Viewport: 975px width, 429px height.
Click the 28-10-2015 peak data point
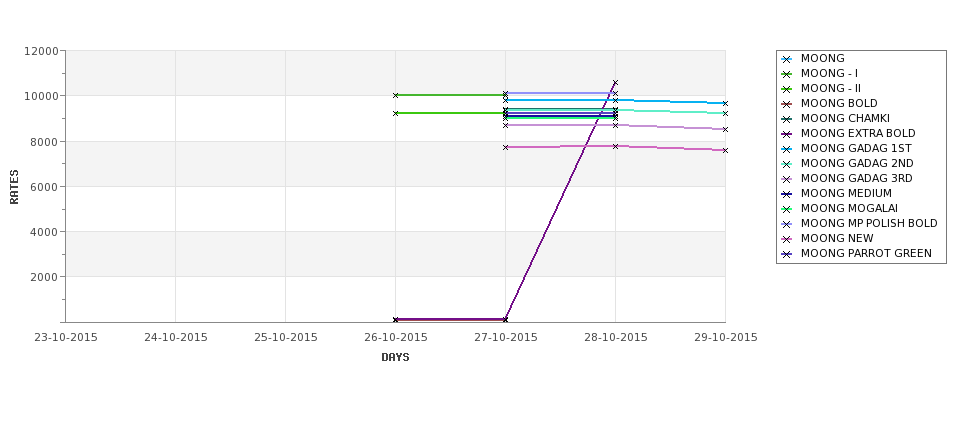616,82
